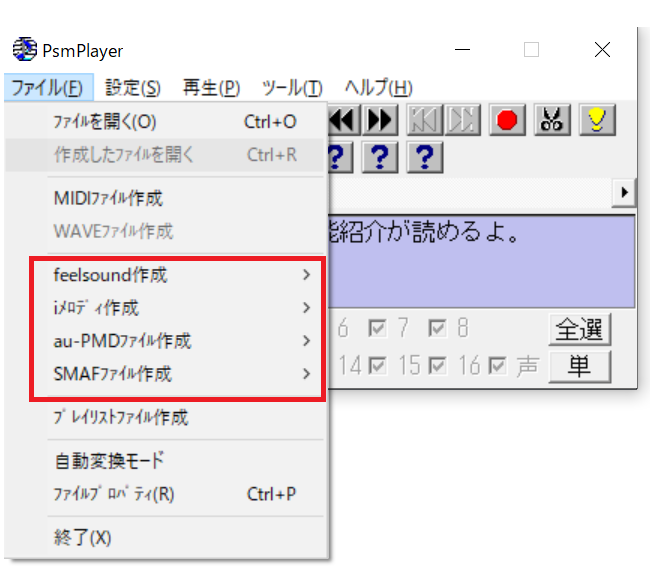Image resolution: width=650 pixels, height=588 pixels.
Task: Click the rightmost blue question mark button
Action: [425, 157]
